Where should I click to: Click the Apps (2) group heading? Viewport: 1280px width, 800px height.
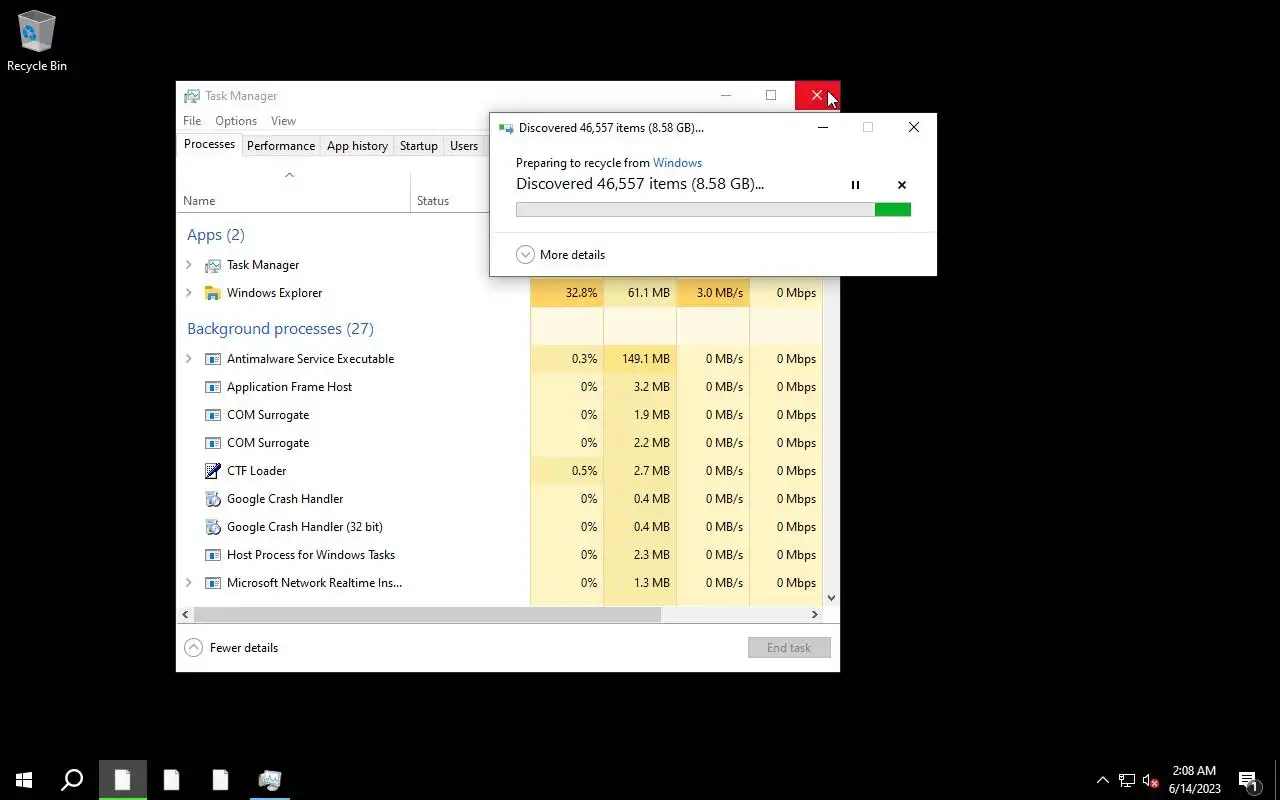(216, 235)
